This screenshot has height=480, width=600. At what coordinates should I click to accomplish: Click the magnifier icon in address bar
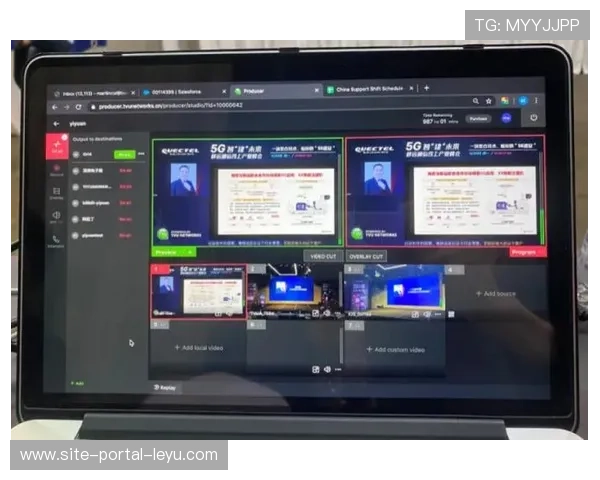(476, 101)
